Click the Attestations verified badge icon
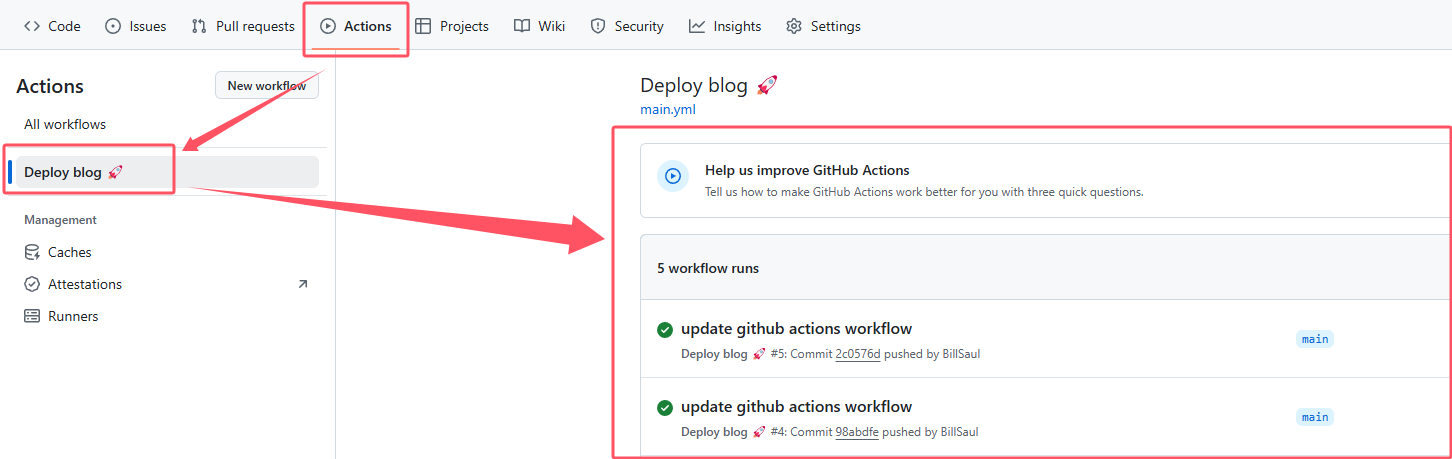 coord(32,284)
